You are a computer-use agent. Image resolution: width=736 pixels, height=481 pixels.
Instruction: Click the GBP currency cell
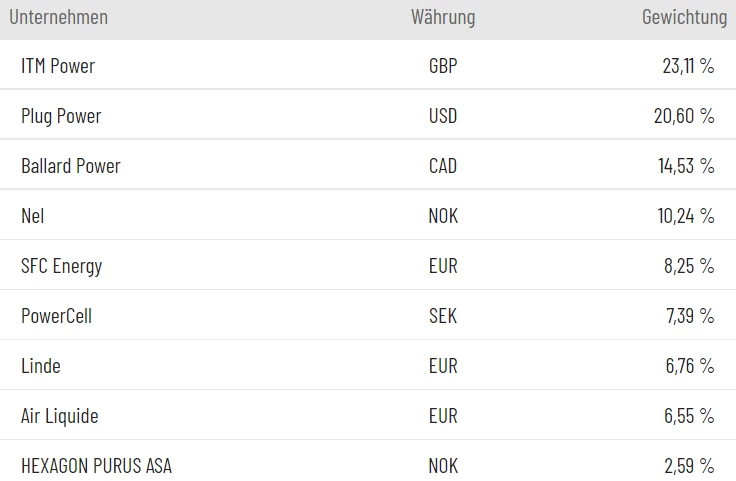coord(442,66)
